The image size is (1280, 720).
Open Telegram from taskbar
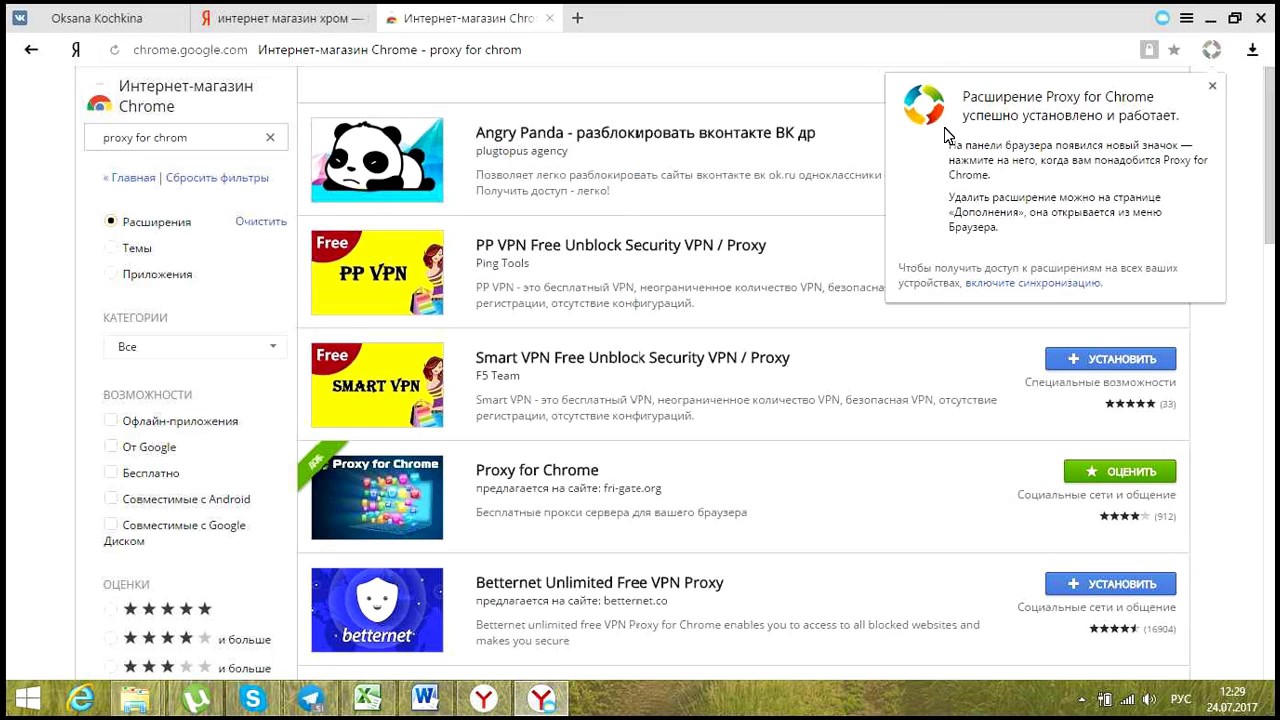[310, 698]
